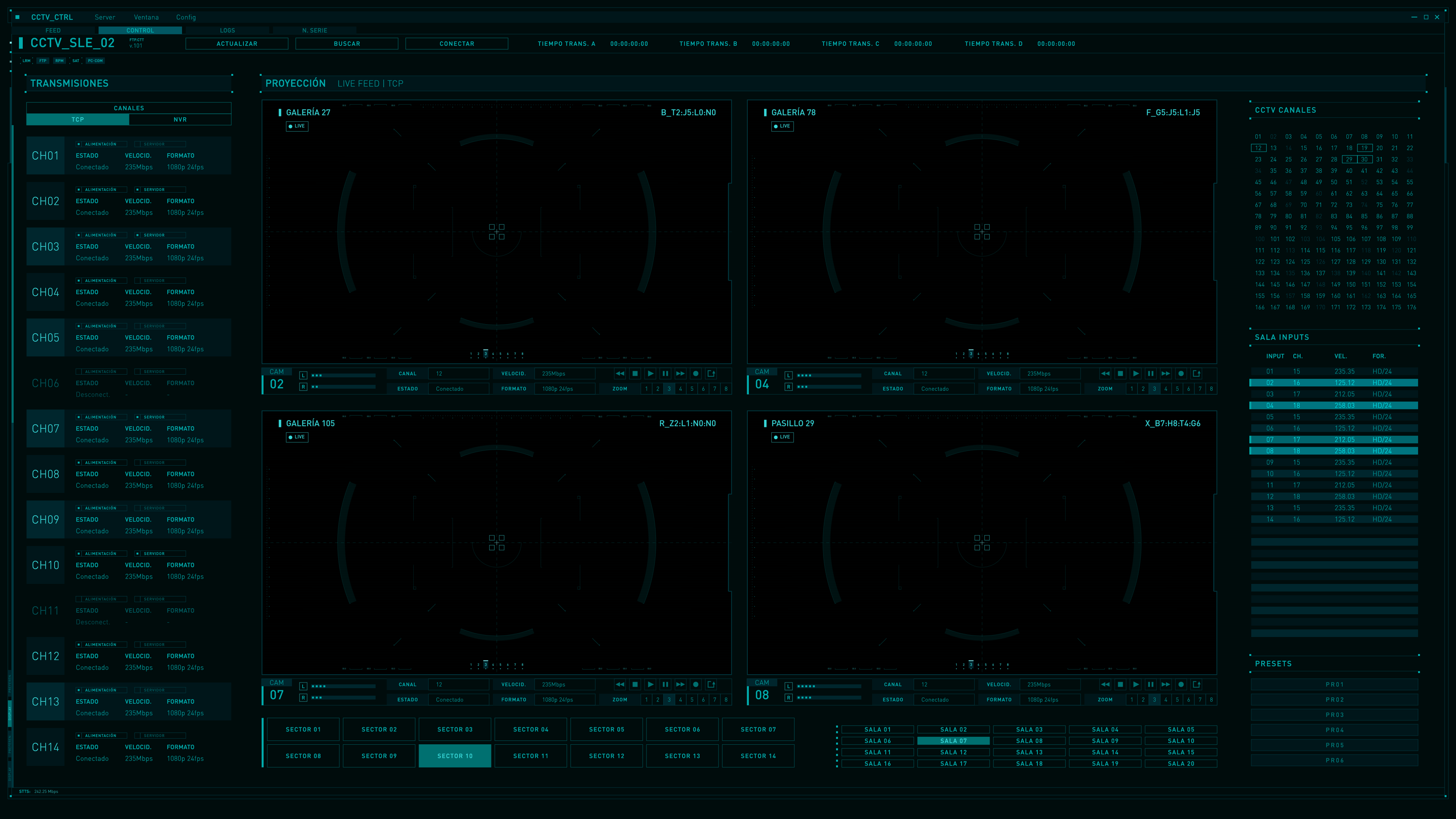Open the LOGS tab

tap(227, 30)
